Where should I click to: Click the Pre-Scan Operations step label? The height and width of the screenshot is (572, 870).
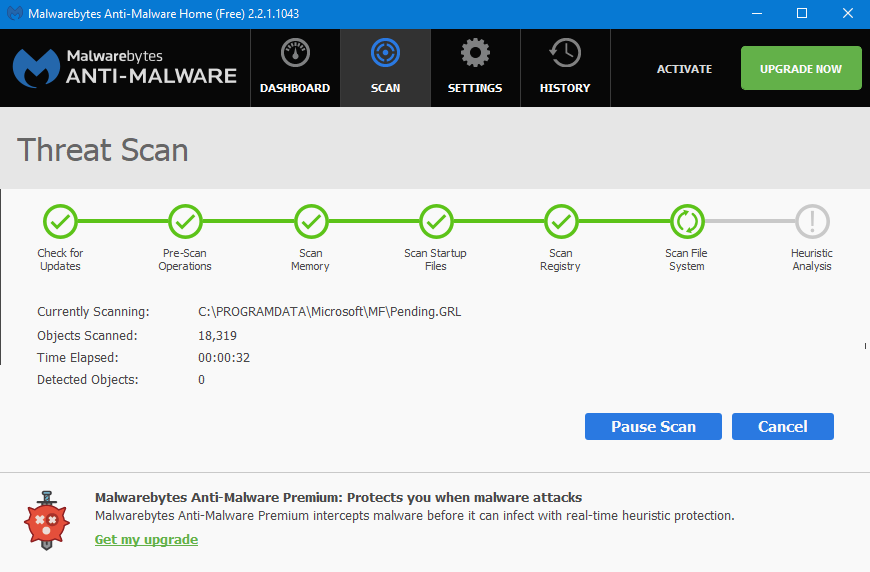tap(185, 260)
